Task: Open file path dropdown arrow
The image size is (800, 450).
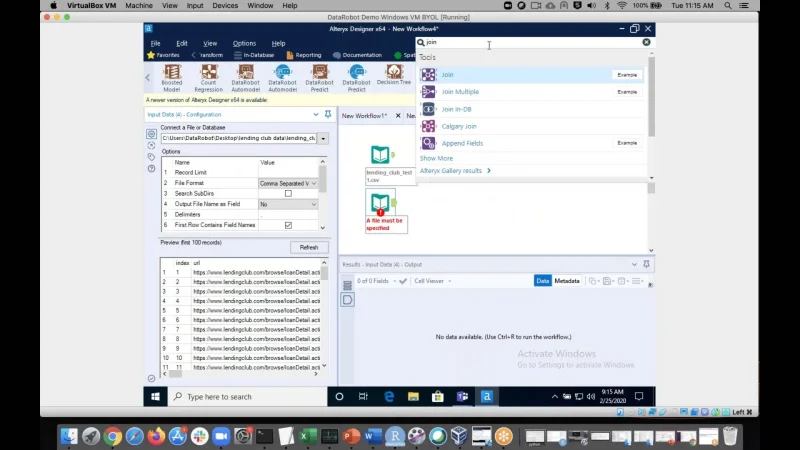Action: click(323, 138)
